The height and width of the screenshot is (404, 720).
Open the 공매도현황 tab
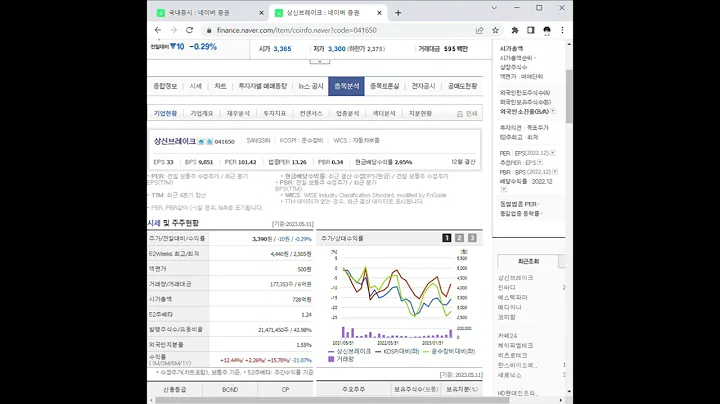[x=462, y=86]
